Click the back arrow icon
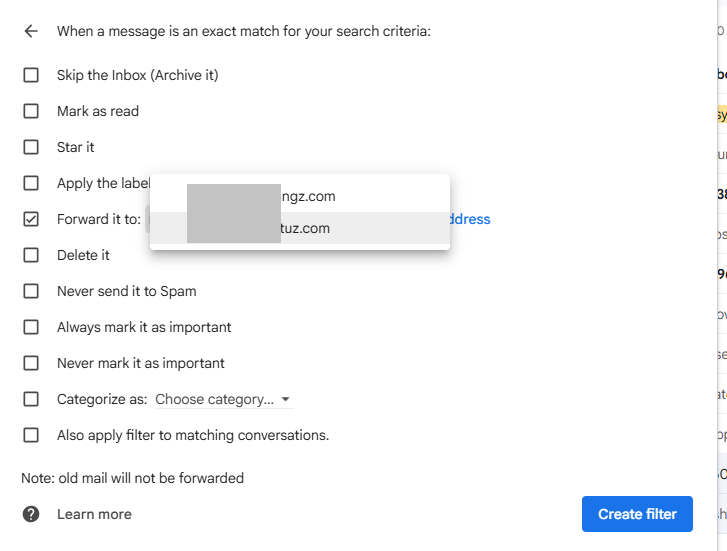The image size is (727, 551). coord(31,31)
